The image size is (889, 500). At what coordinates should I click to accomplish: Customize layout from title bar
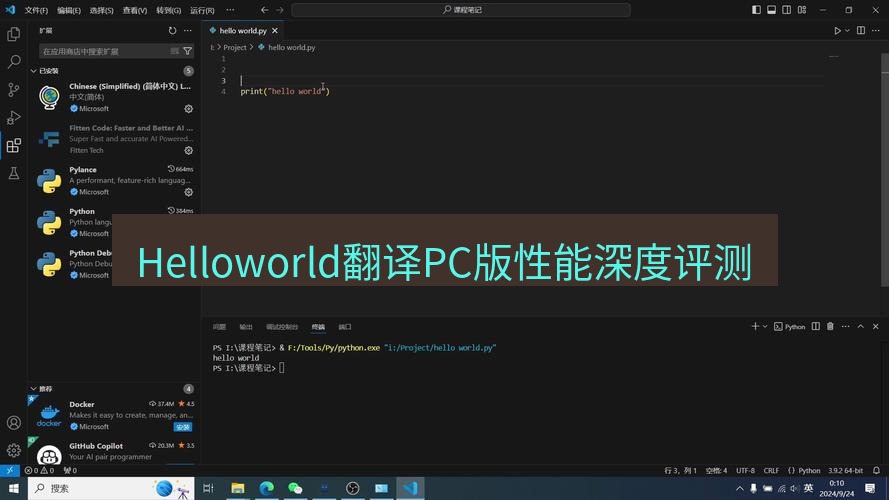pyautogui.click(x=802, y=10)
